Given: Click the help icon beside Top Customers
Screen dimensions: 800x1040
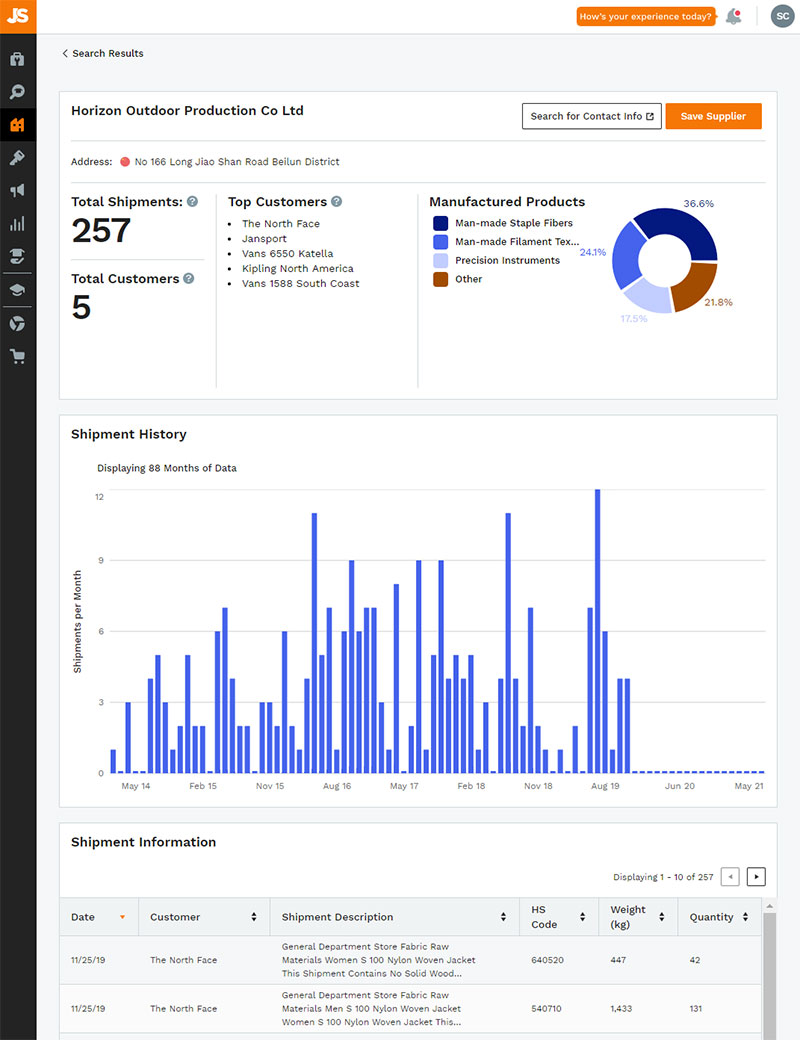Looking at the screenshot, I should tap(337, 202).
